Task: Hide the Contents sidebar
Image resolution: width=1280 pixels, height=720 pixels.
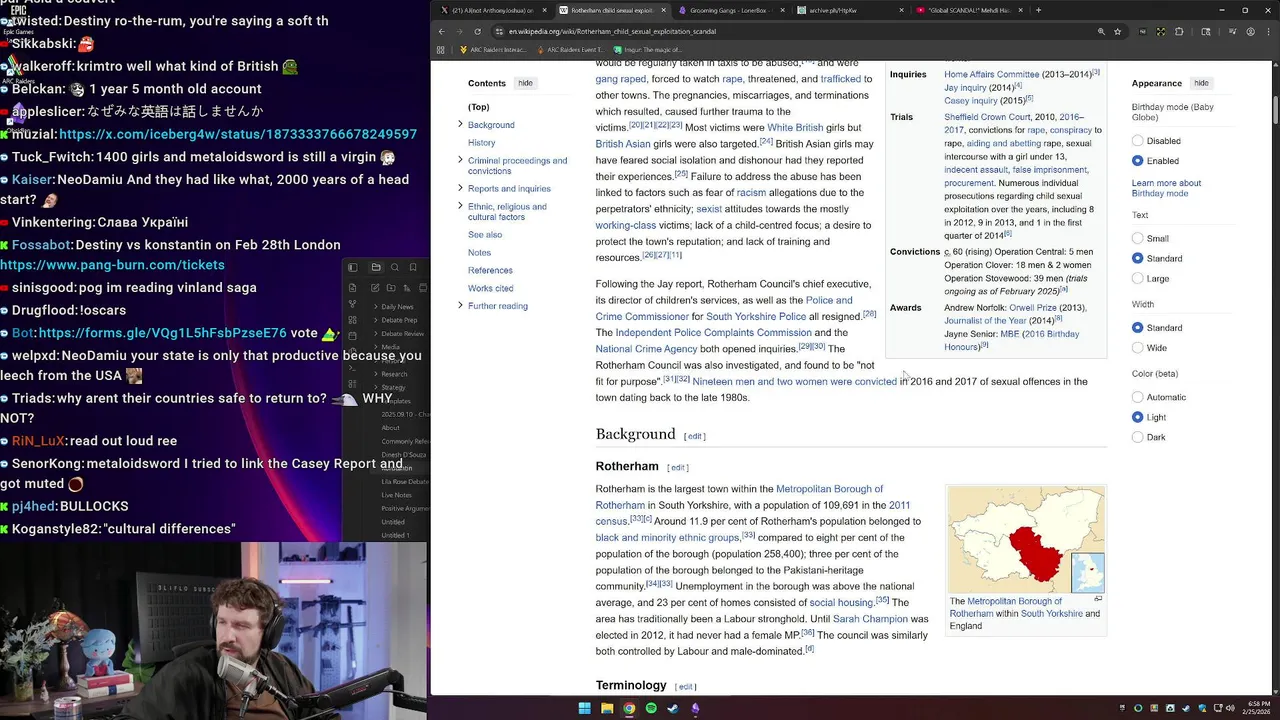Action: pos(525,83)
